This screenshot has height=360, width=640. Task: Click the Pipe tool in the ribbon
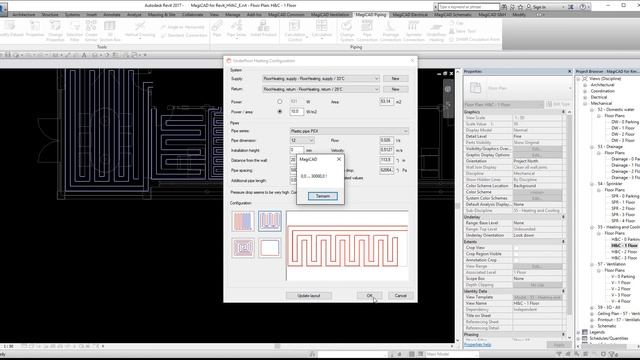[x=217, y=29]
